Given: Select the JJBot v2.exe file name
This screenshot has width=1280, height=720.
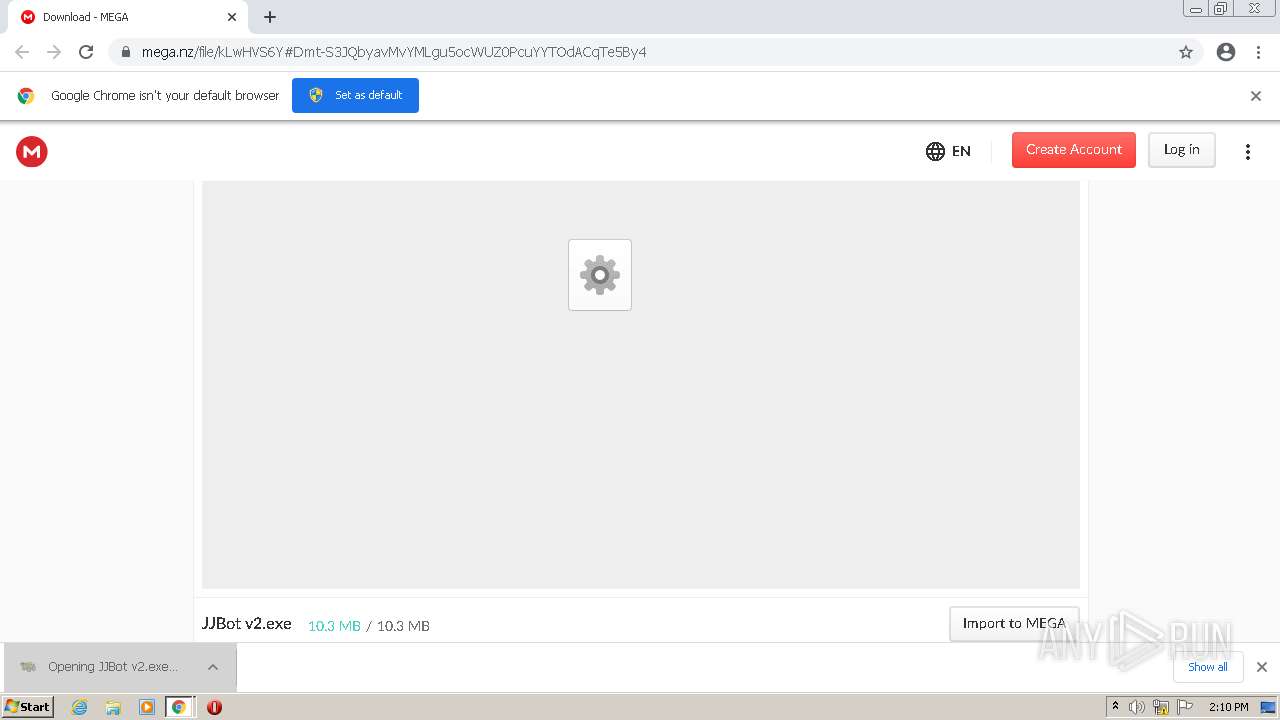Looking at the screenshot, I should click(247, 623).
